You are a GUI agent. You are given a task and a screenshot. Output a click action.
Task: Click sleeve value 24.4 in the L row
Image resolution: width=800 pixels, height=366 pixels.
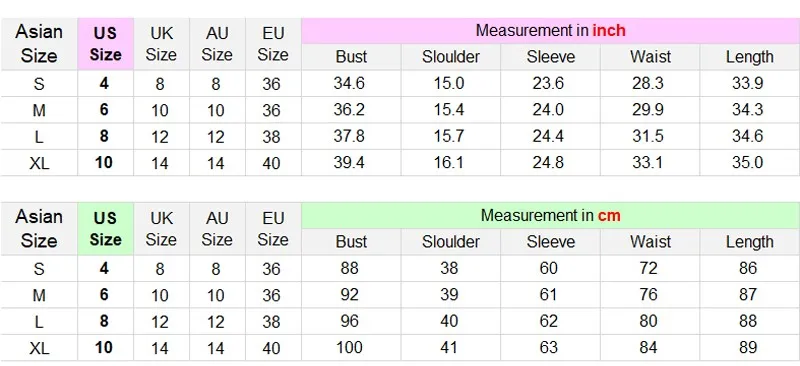(548, 136)
